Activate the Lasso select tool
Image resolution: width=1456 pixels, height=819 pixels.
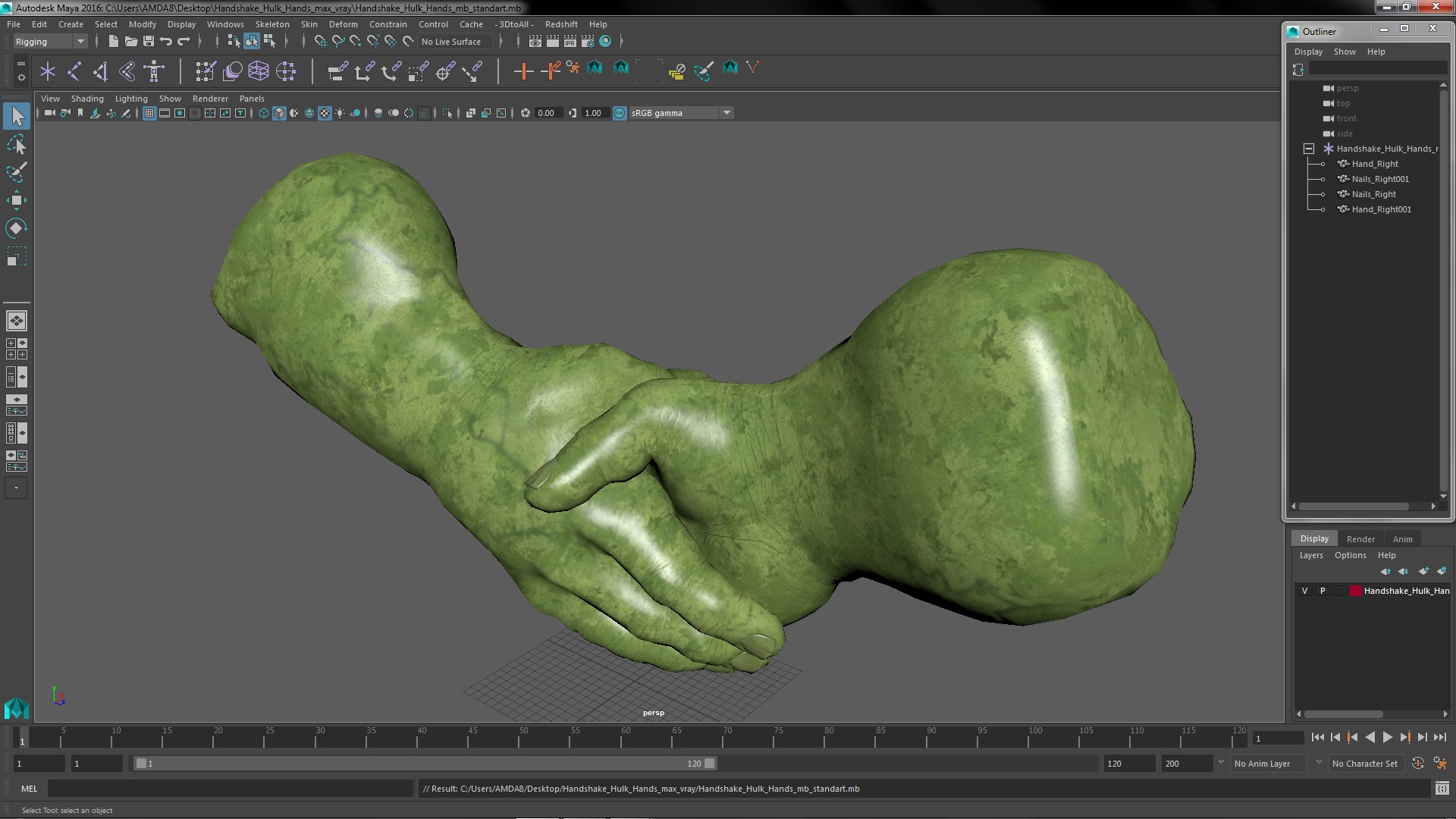pos(17,144)
